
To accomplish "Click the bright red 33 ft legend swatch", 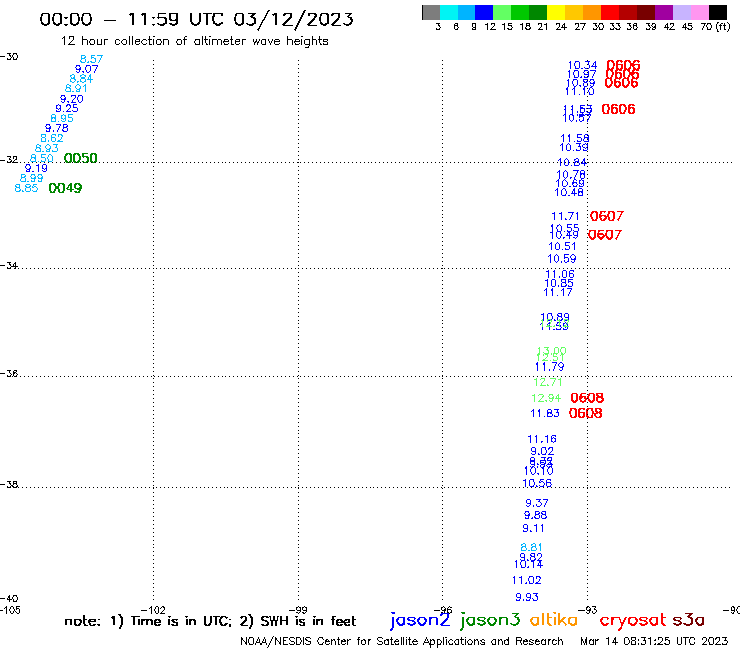I will click(609, 12).
